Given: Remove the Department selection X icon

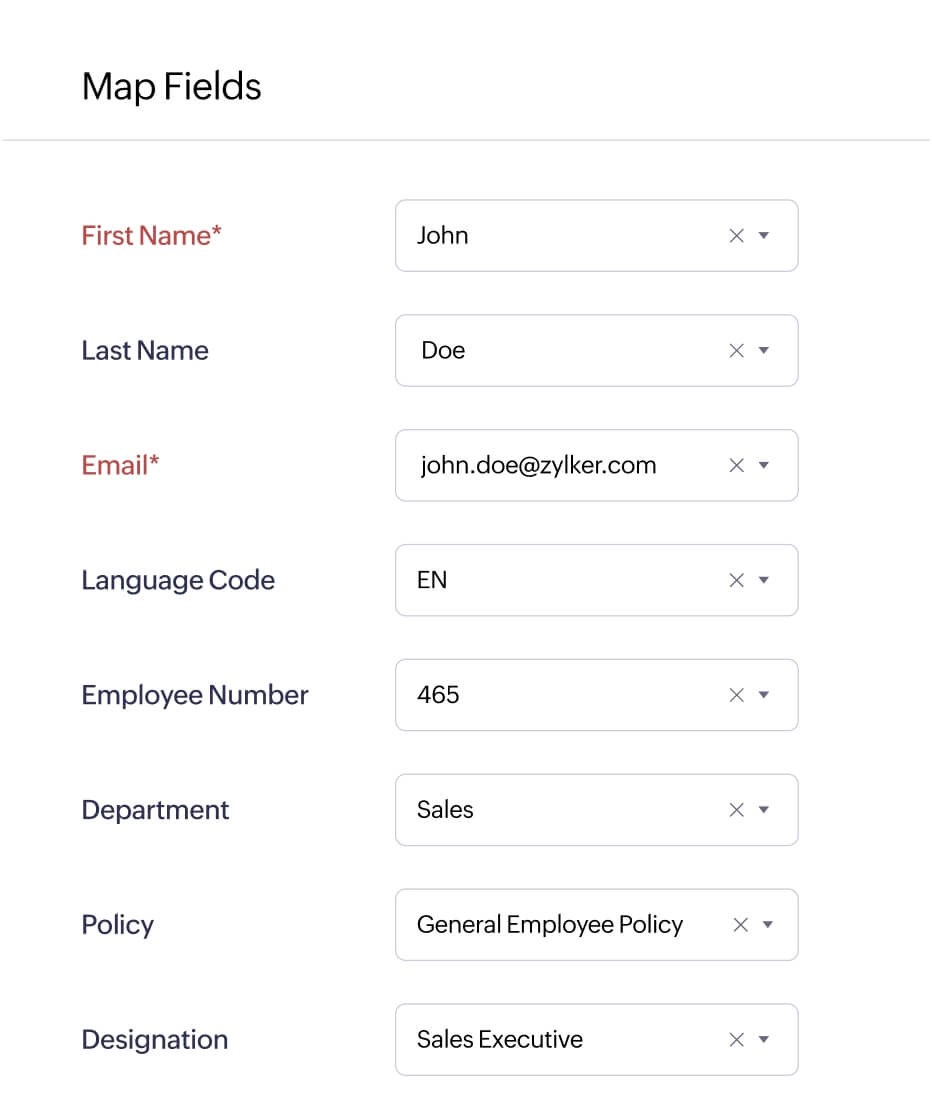Looking at the screenshot, I should (737, 810).
